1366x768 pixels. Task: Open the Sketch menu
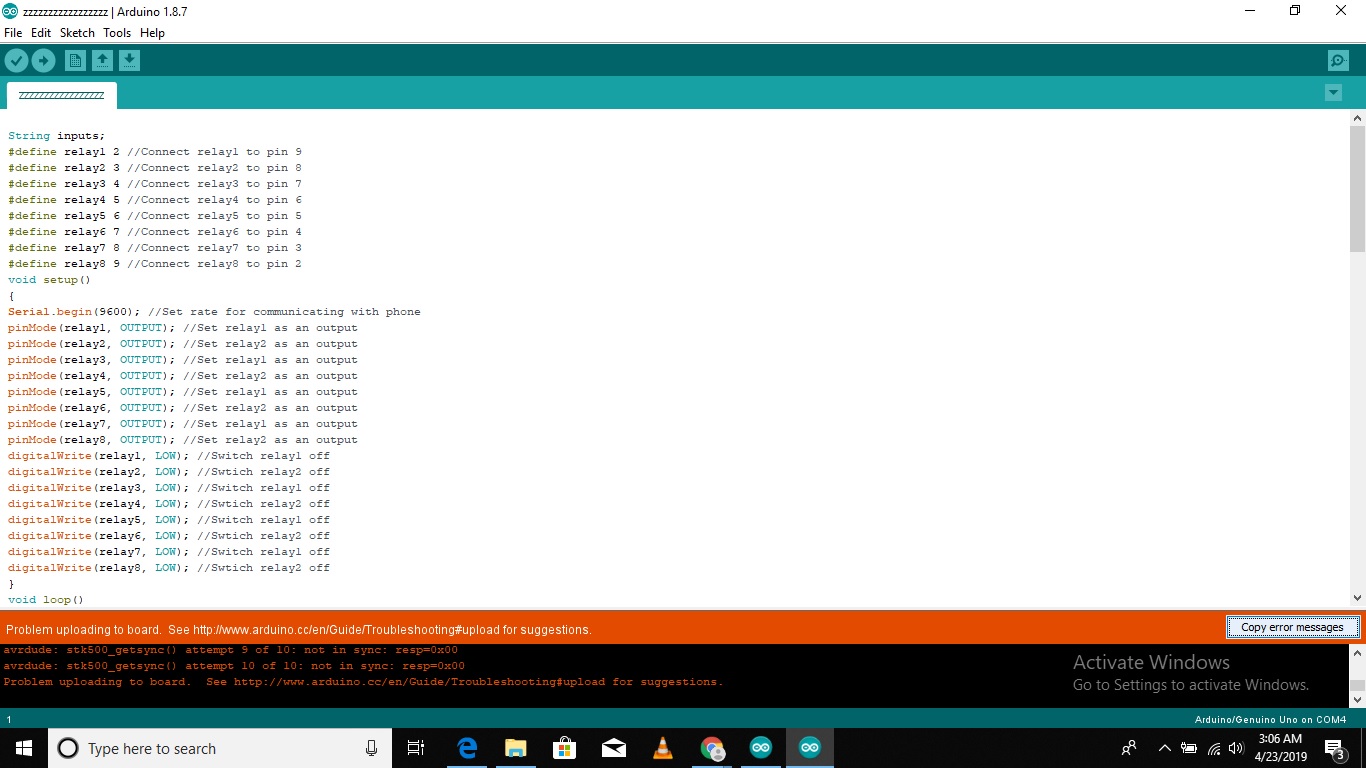click(x=77, y=33)
